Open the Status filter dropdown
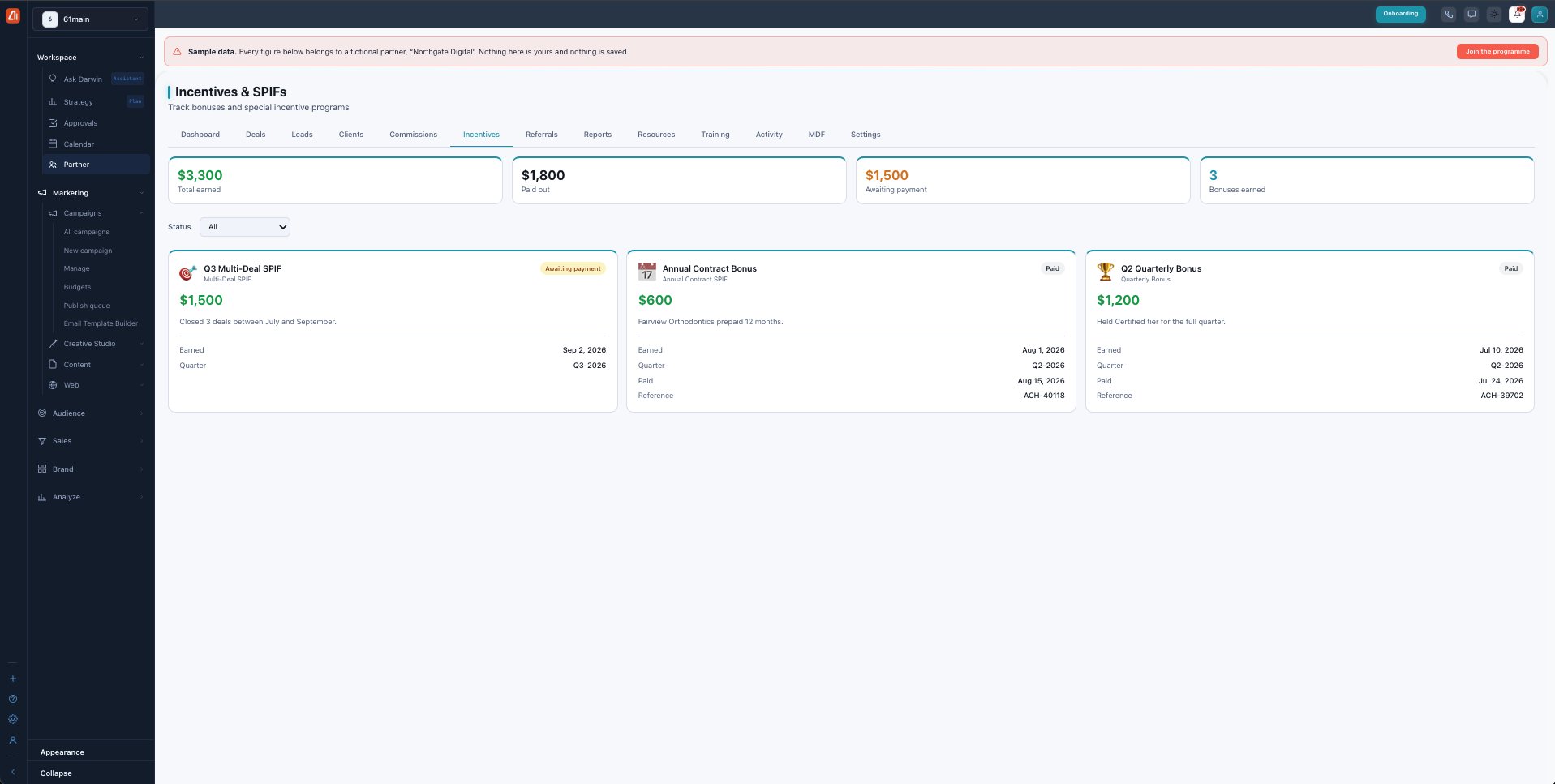The image size is (1555, 784). click(245, 227)
